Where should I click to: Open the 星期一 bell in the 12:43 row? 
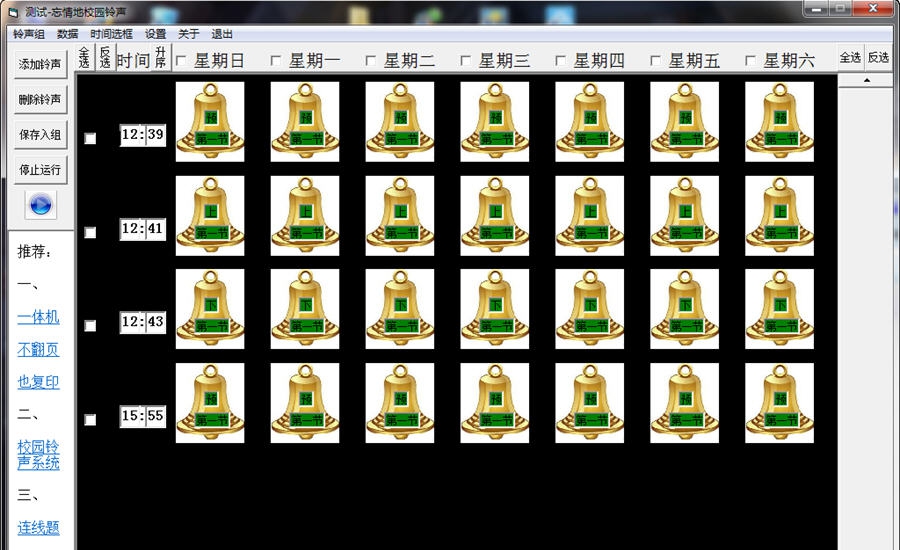click(x=305, y=309)
